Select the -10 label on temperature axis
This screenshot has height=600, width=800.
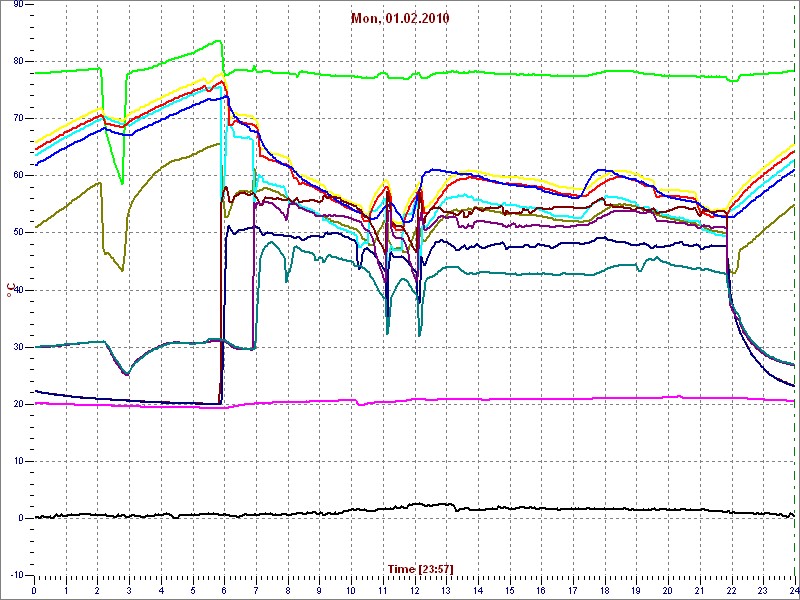pos(16,575)
